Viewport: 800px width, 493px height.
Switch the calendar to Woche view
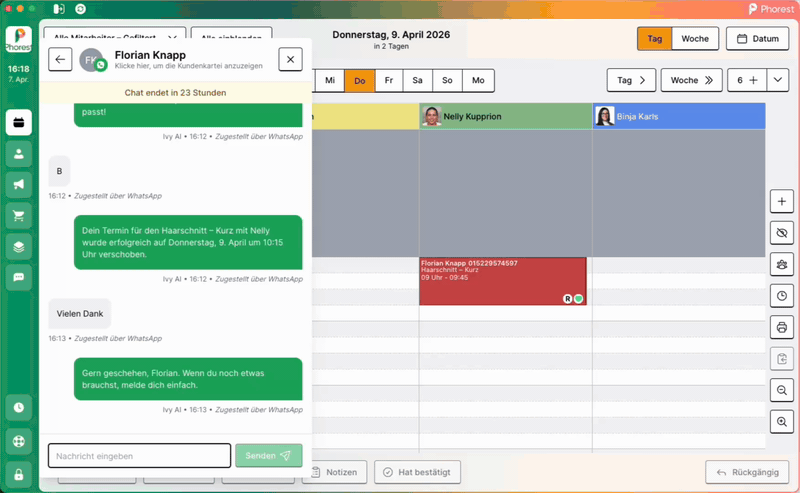click(694, 39)
